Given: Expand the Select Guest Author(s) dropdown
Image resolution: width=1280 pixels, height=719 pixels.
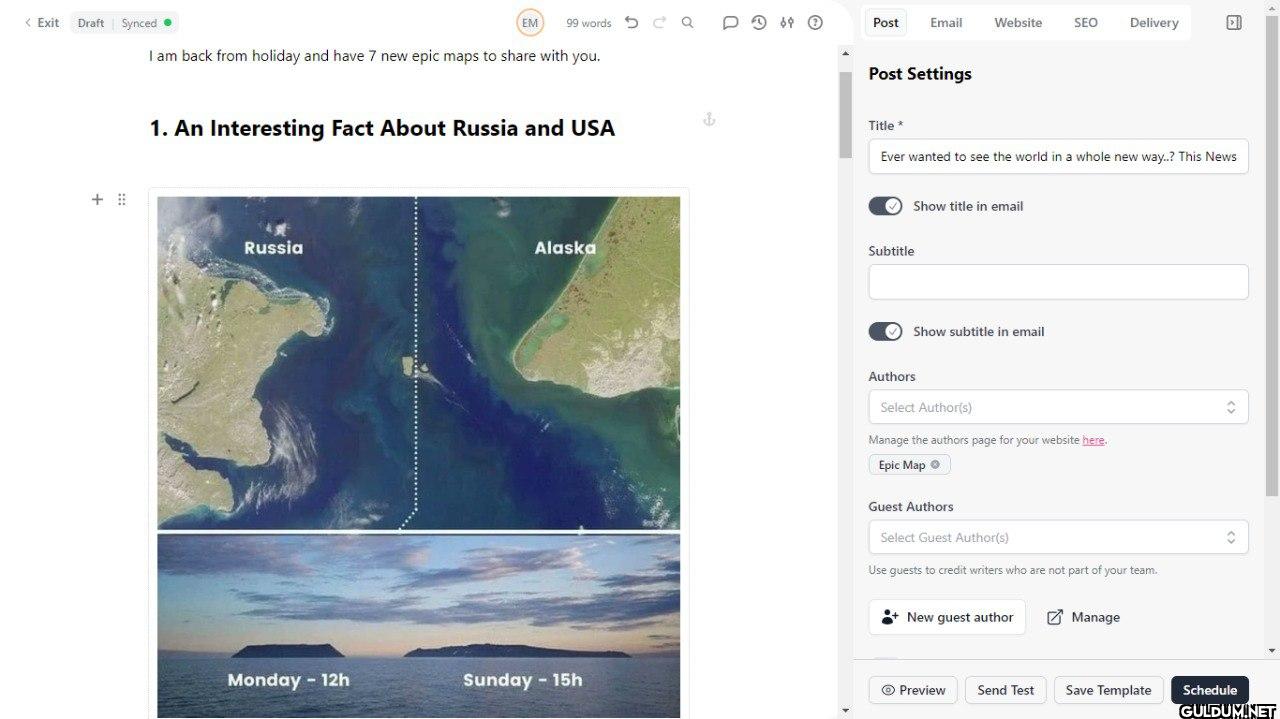Looking at the screenshot, I should [1058, 537].
